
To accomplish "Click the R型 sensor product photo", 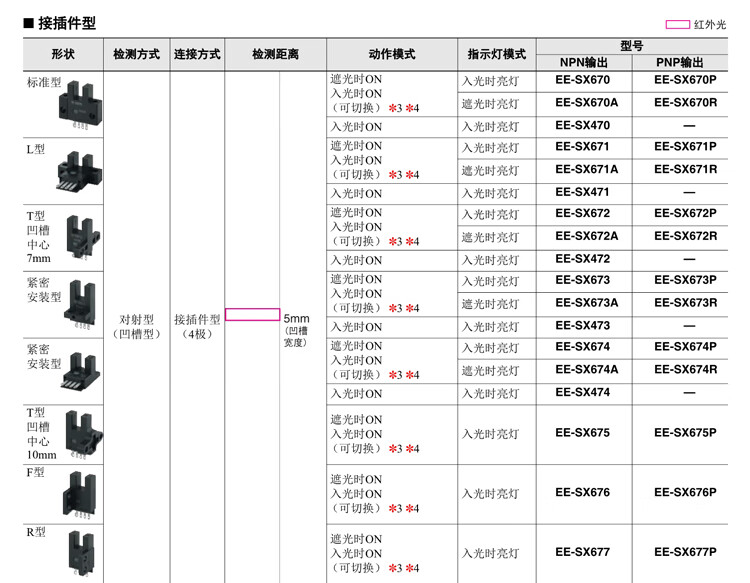I will point(82,554).
